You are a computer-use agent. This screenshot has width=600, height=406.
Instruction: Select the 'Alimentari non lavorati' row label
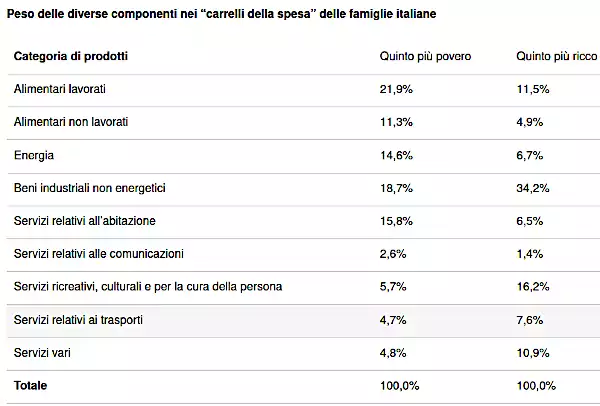tap(71, 122)
